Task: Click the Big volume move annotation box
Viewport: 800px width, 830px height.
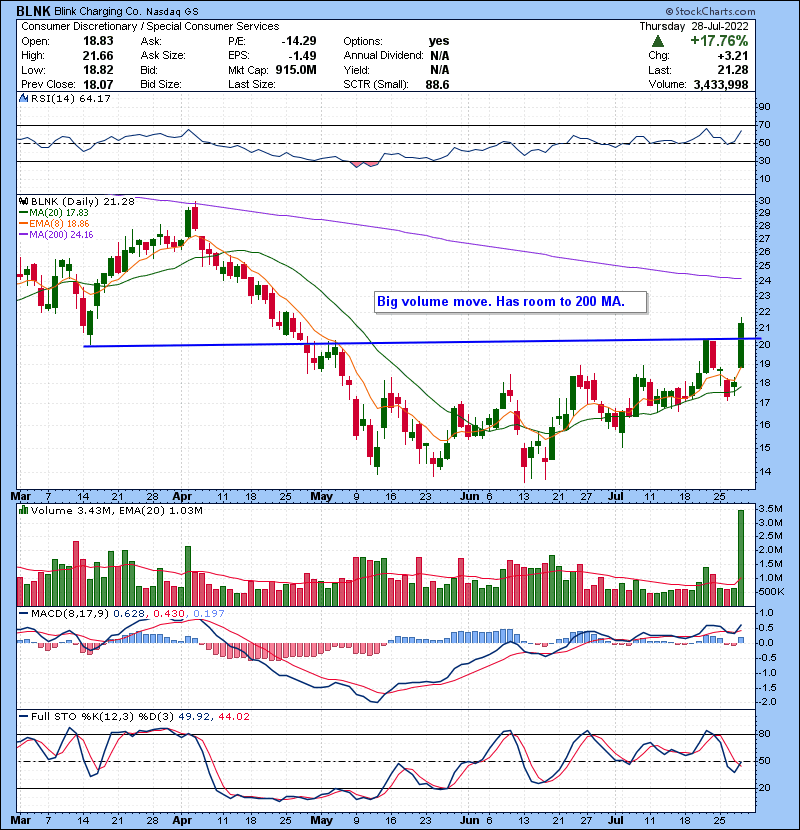Action: pos(510,302)
